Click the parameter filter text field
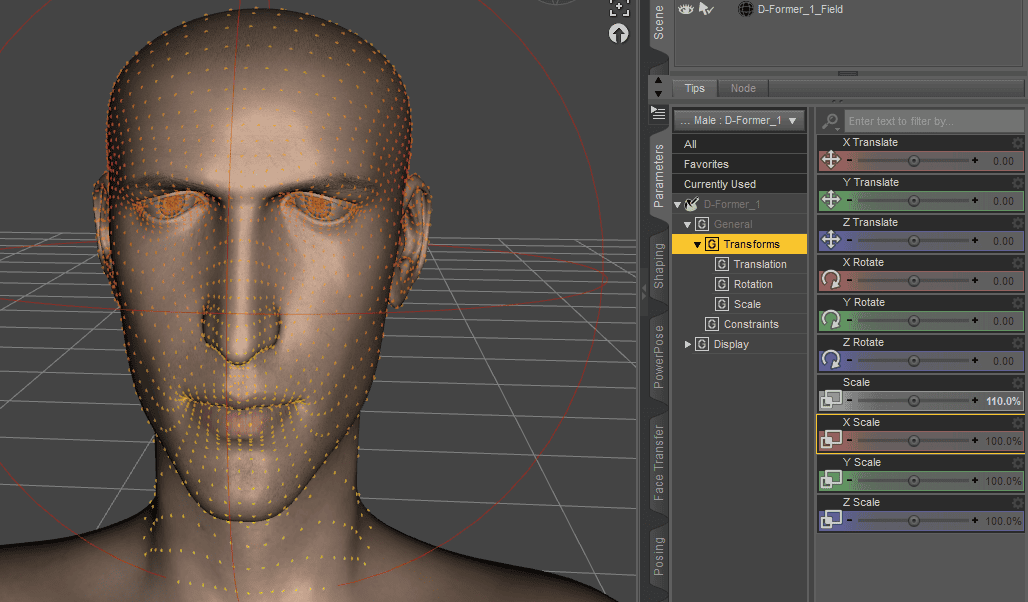This screenshot has height=602, width=1028. point(930,121)
